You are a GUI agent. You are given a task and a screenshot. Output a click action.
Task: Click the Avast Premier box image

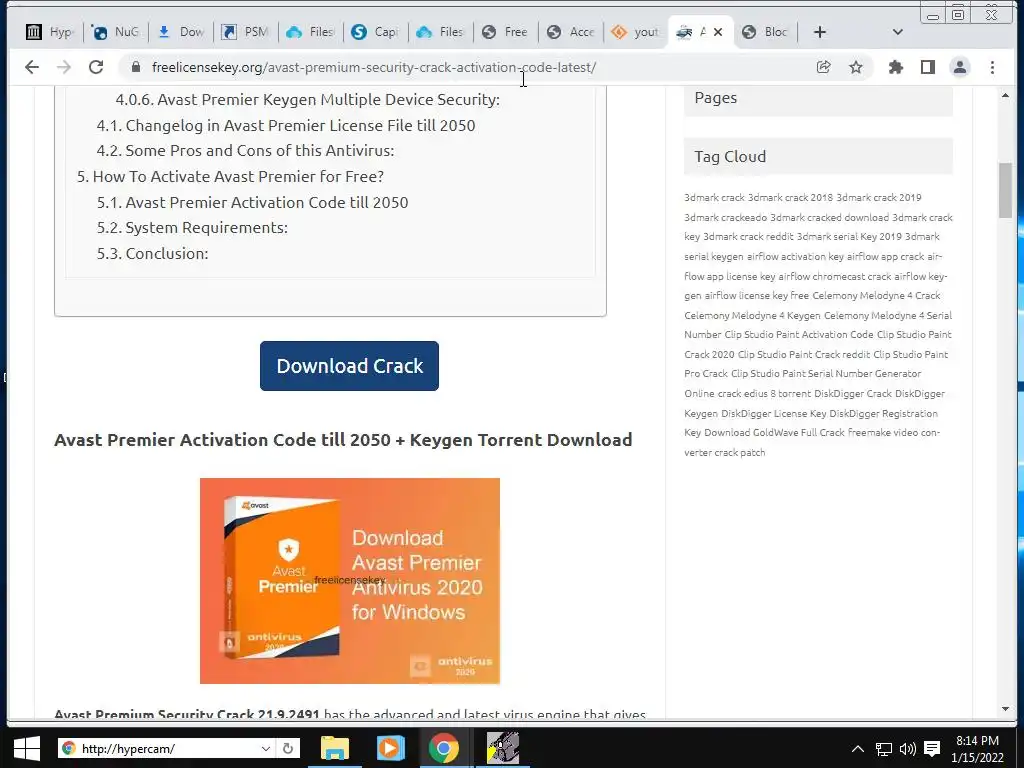coord(350,581)
